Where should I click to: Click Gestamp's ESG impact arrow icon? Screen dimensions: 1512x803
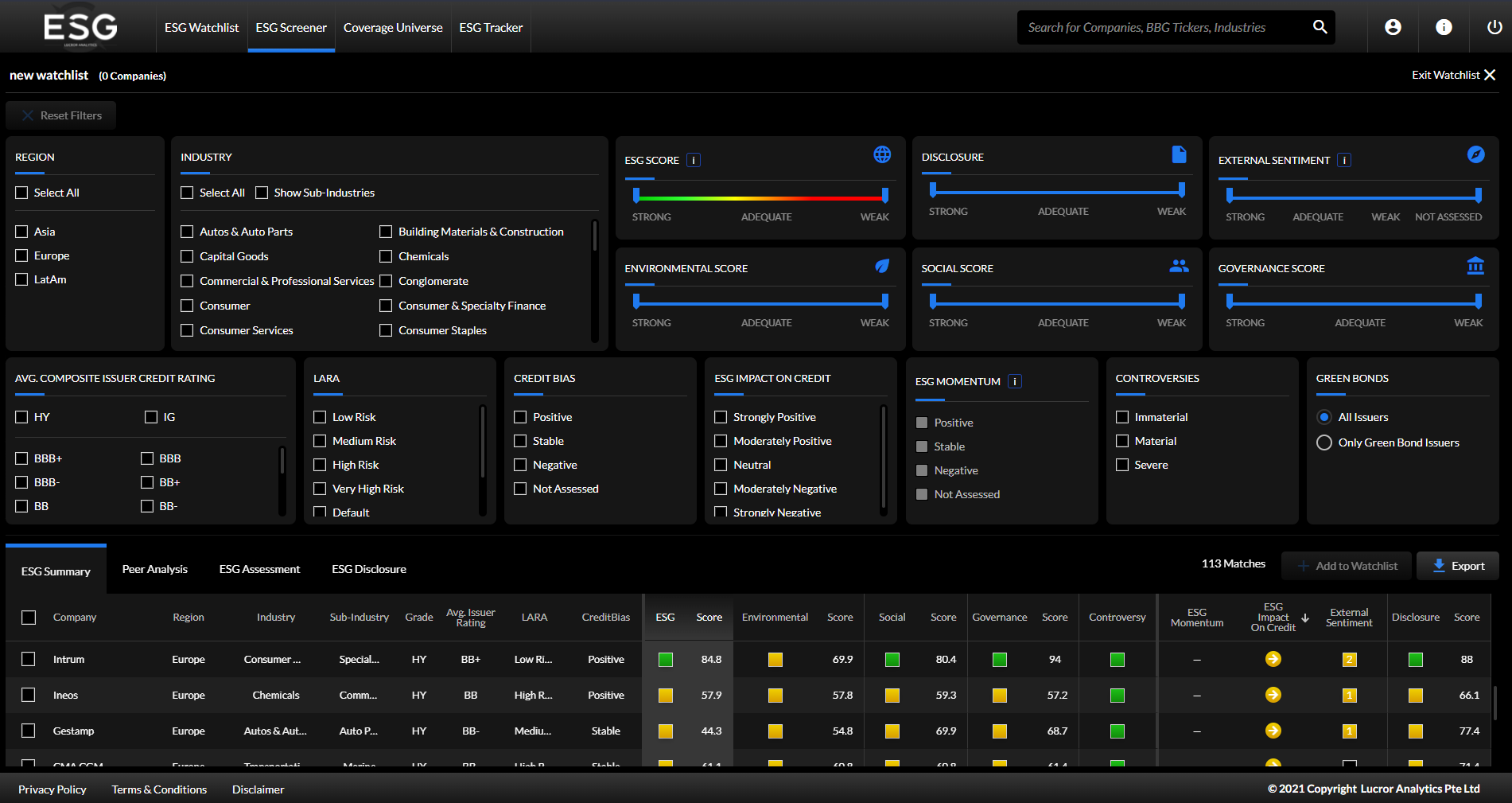1273,731
